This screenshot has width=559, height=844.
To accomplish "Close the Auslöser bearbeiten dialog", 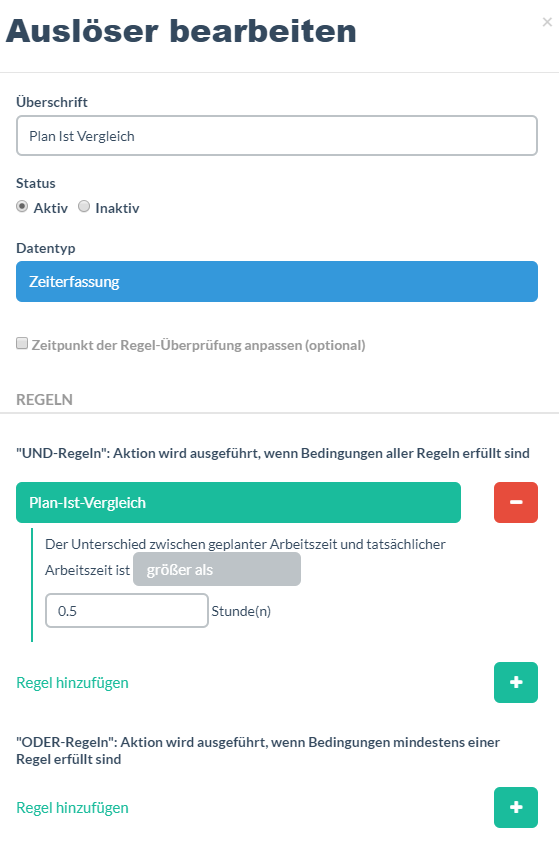I will (x=547, y=22).
